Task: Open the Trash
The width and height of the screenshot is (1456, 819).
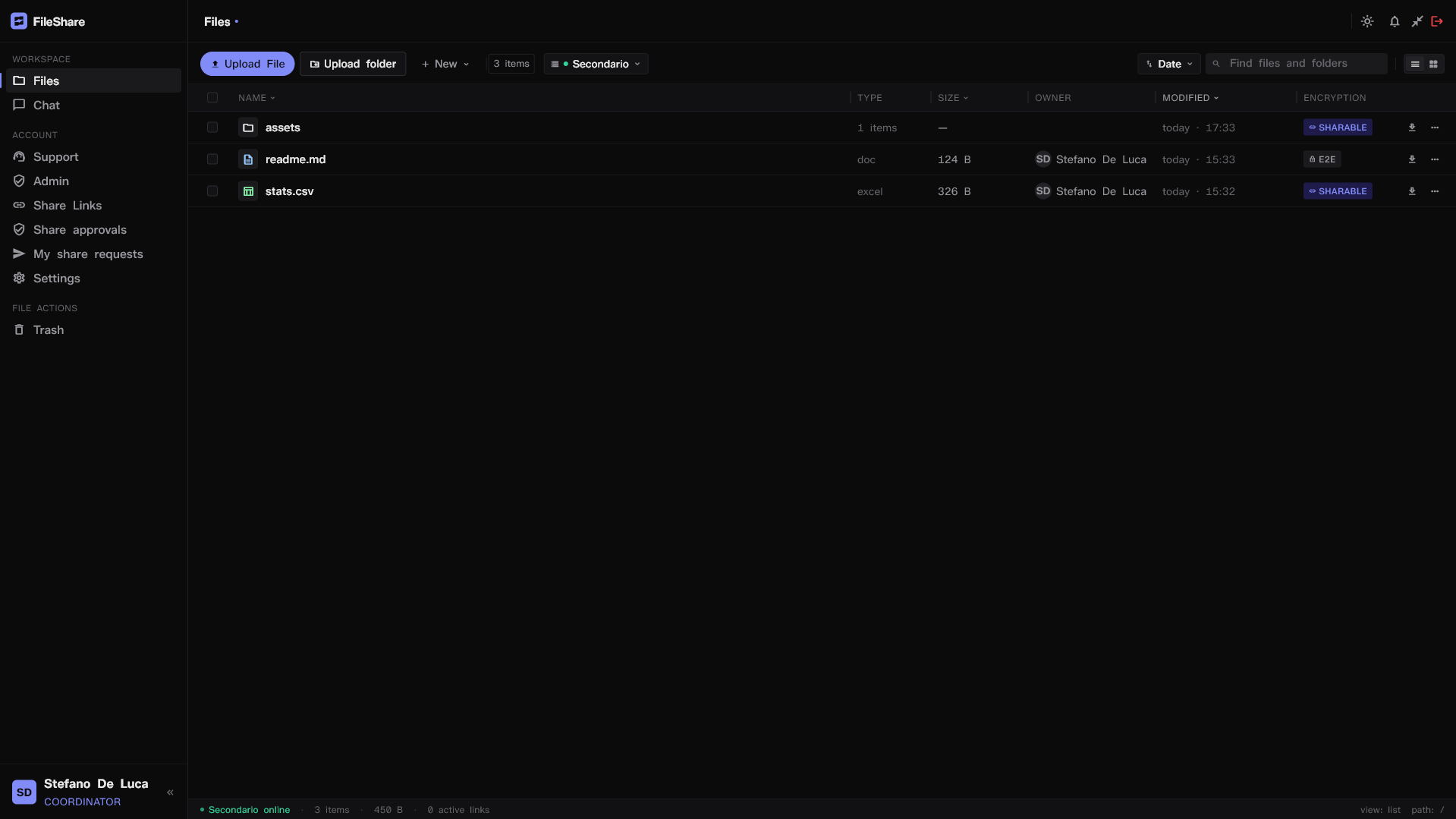Action: [93, 329]
